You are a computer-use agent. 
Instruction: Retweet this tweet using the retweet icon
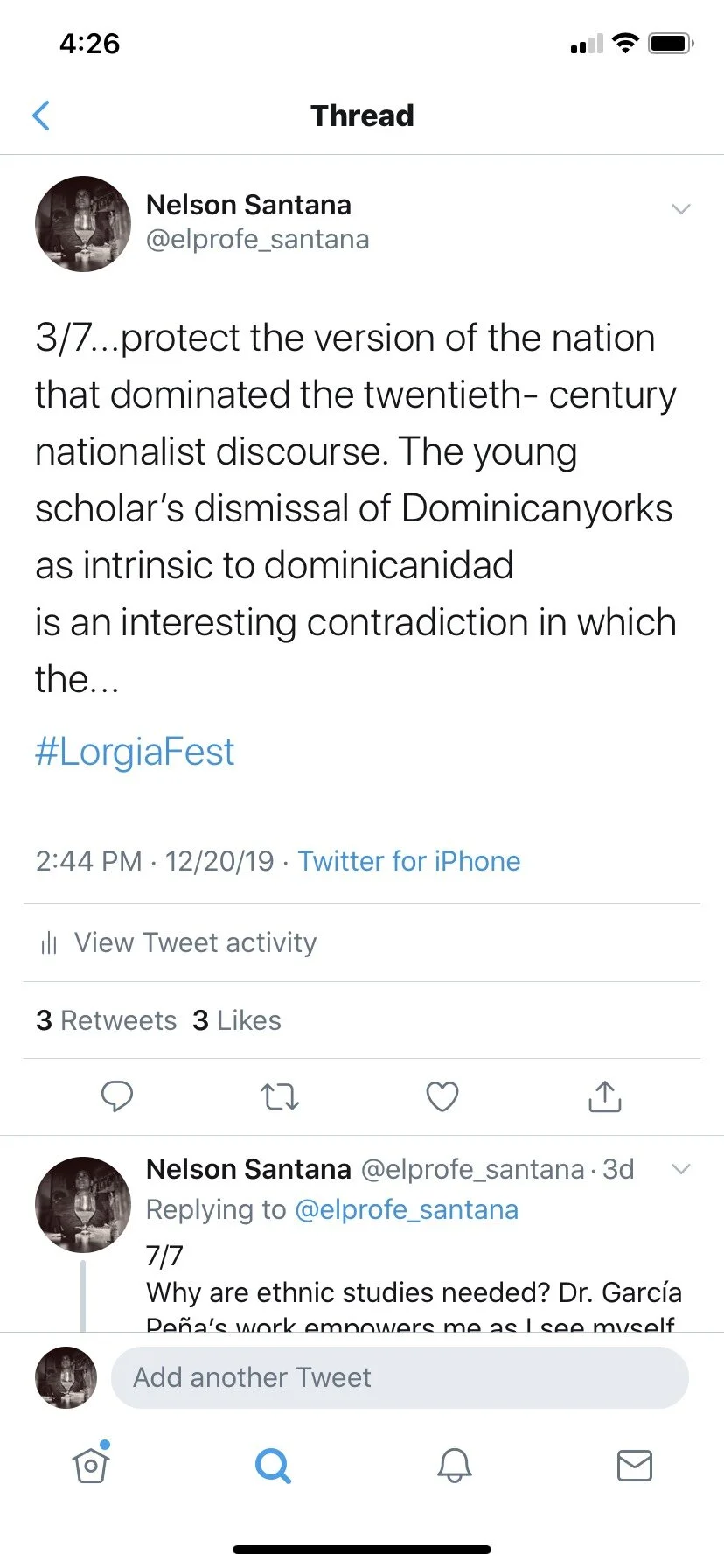click(280, 1096)
